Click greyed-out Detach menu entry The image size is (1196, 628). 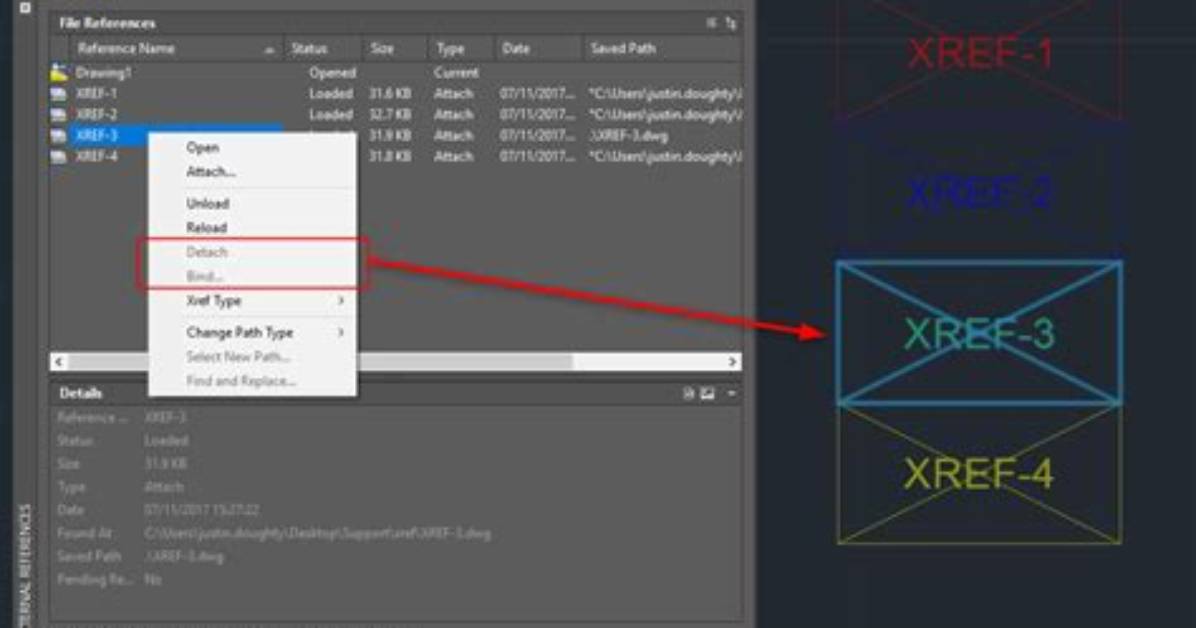coord(207,252)
